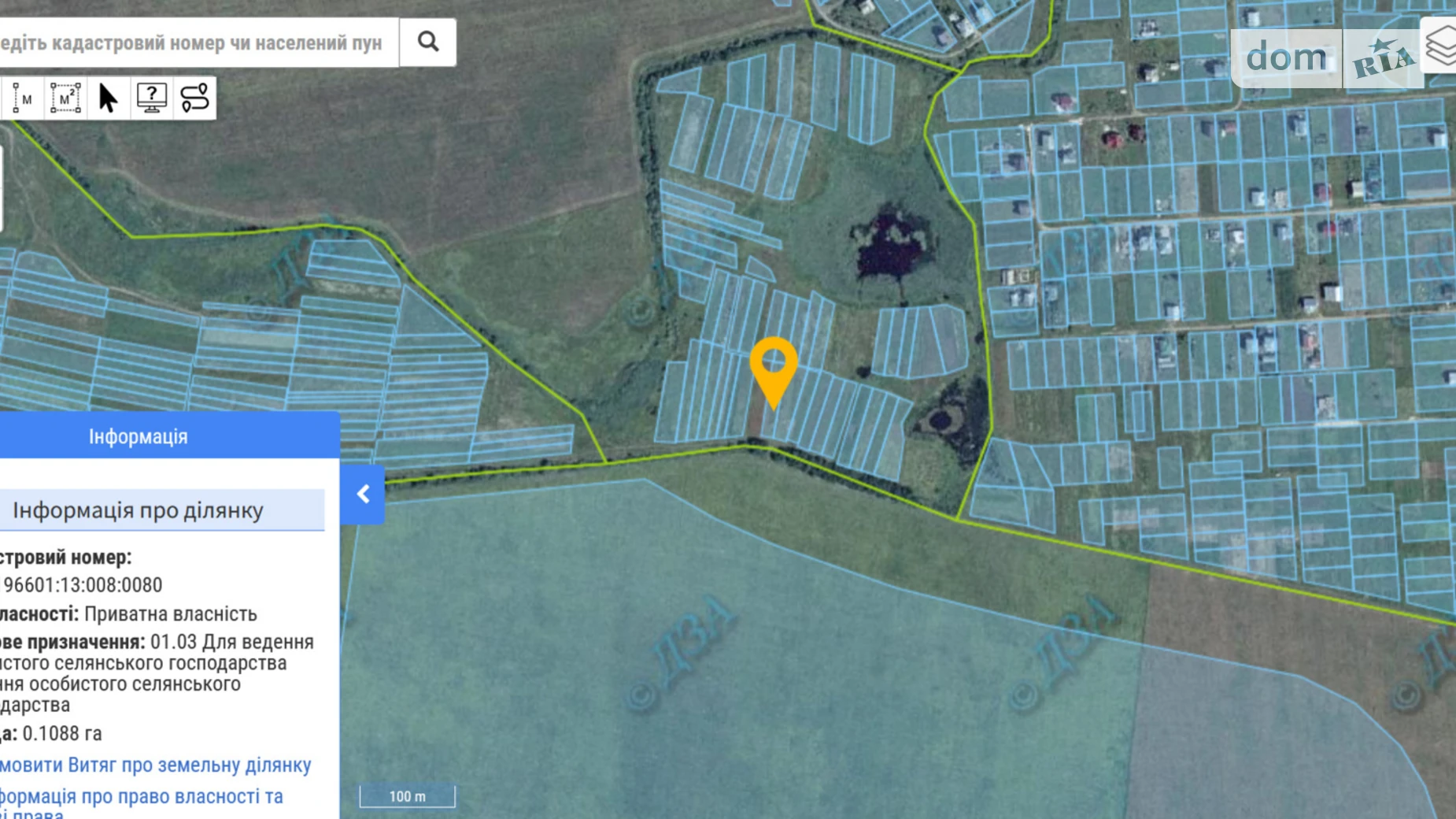Click the left-edge map control strip

coord(1,189)
